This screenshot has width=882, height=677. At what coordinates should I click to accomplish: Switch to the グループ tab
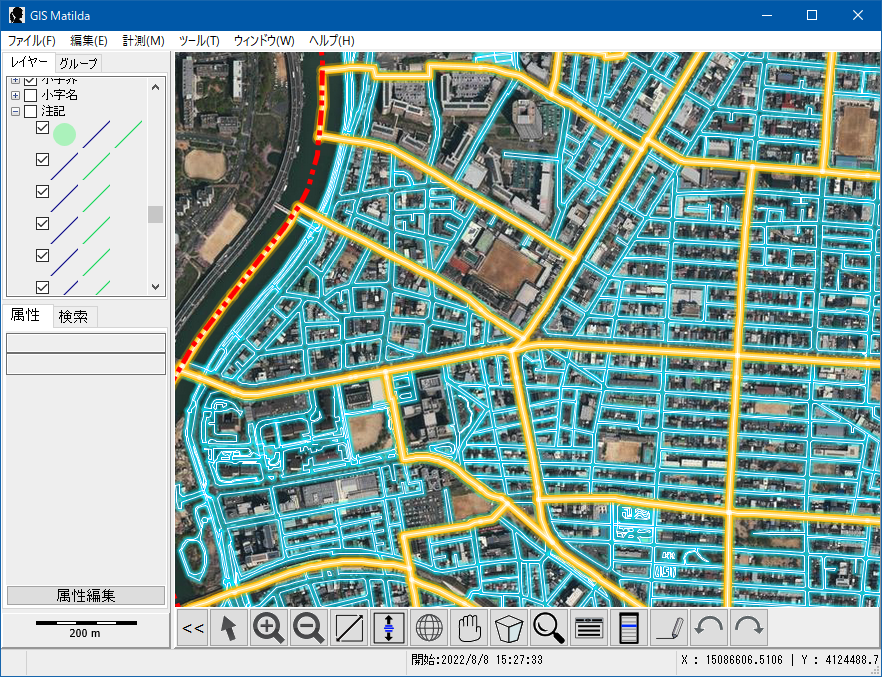78,64
